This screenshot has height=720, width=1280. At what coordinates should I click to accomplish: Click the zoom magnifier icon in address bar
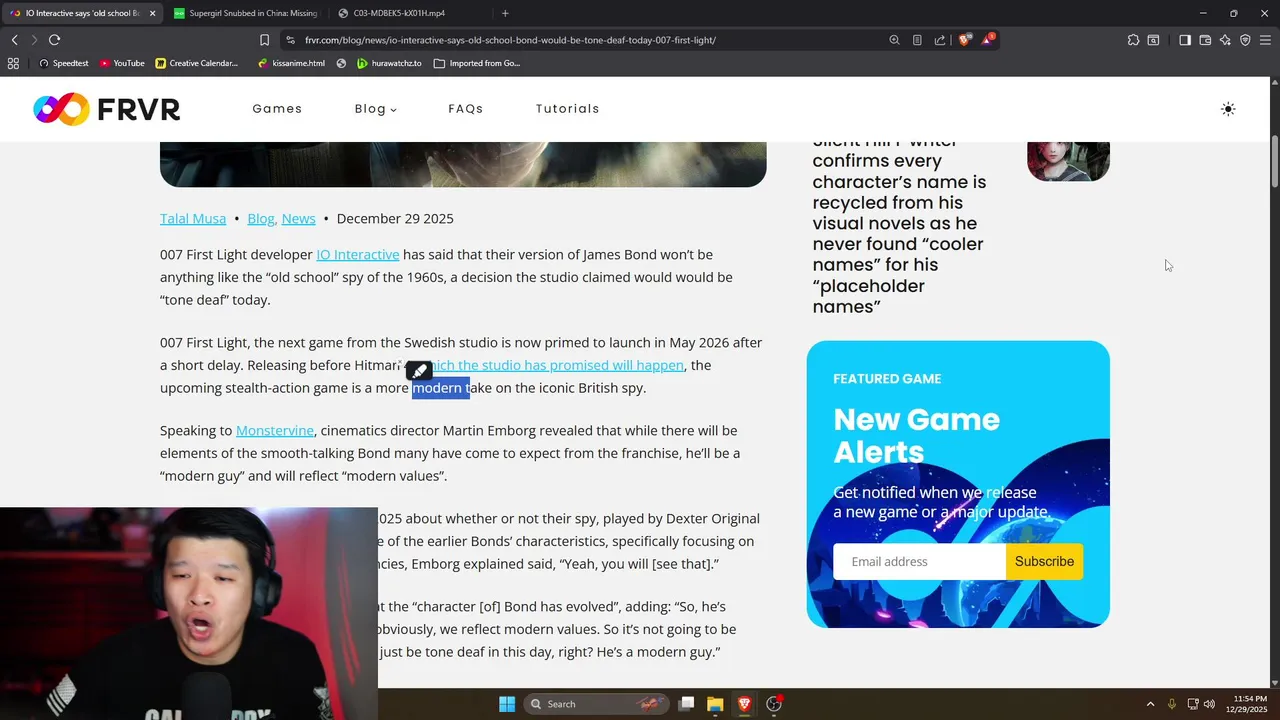click(x=894, y=40)
